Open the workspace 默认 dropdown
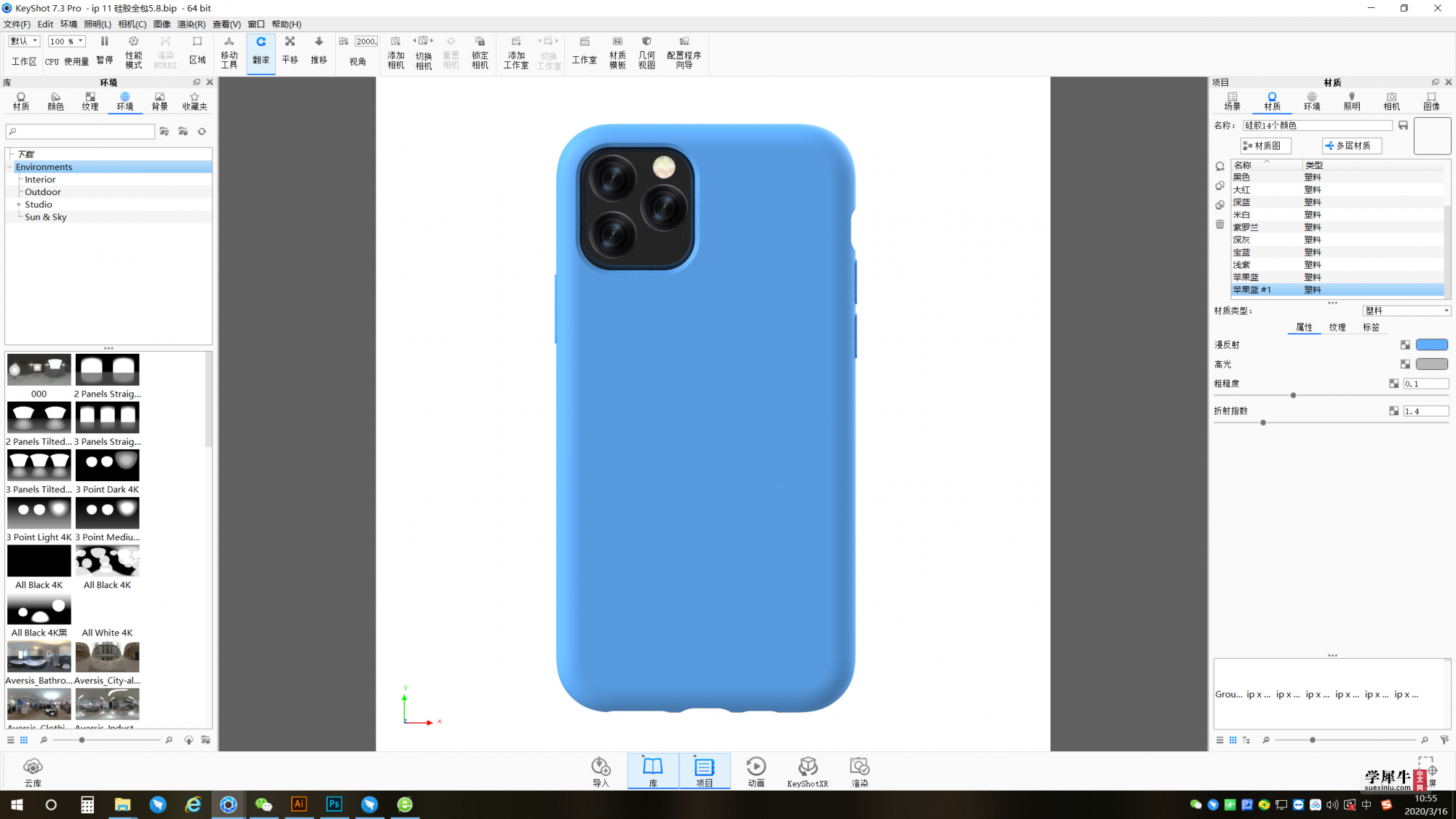This screenshot has width=1456, height=819. [24, 41]
